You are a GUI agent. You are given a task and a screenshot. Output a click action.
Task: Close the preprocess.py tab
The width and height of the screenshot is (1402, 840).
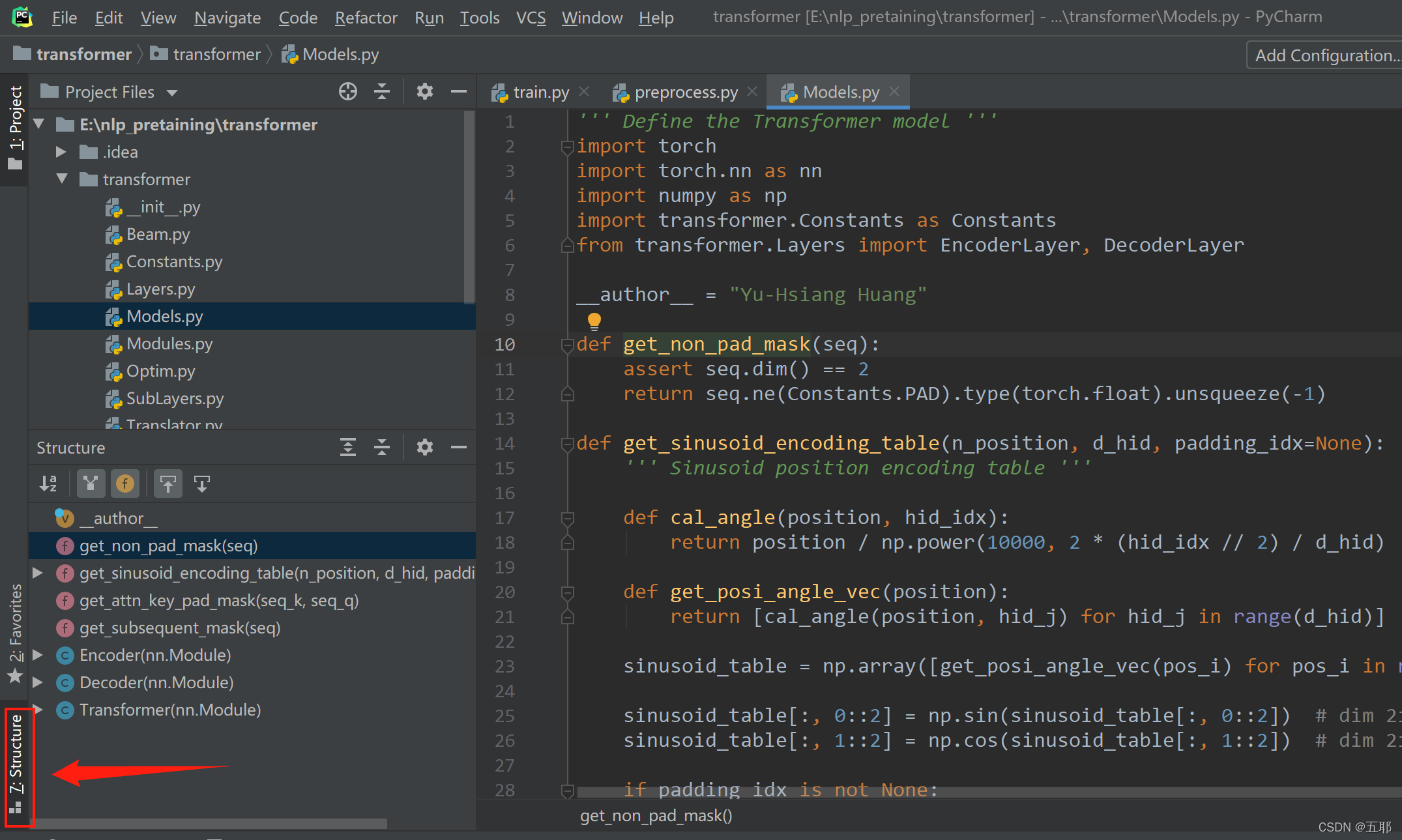pos(752,92)
